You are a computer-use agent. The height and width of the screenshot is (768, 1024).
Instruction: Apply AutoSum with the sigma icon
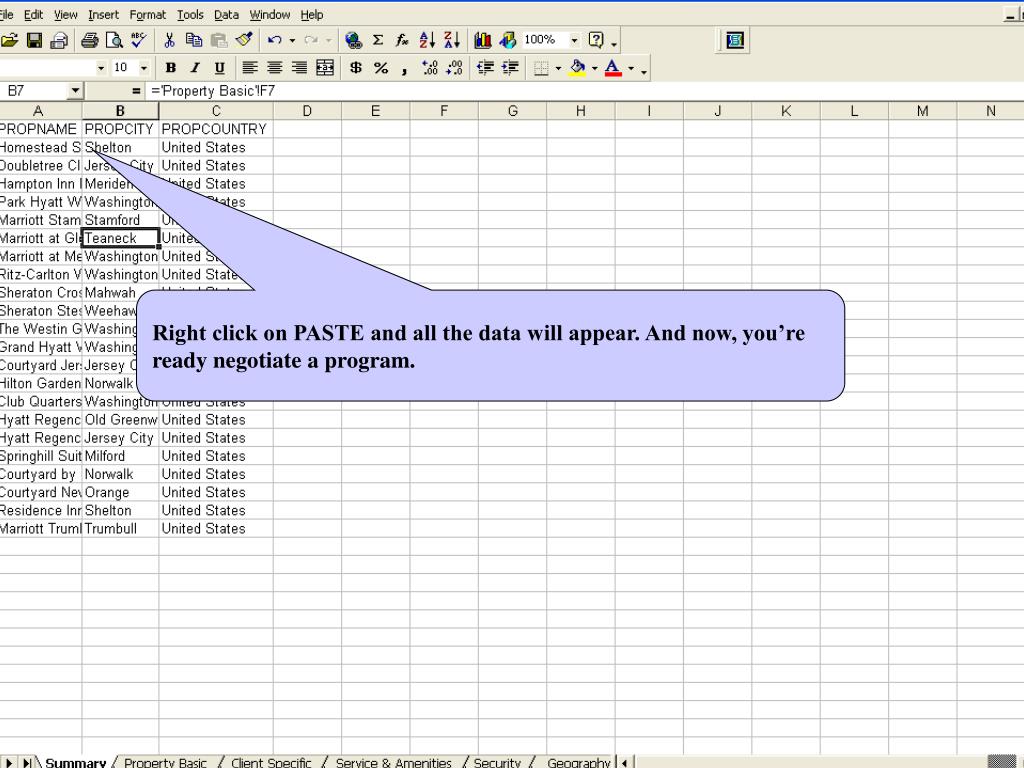[x=378, y=40]
